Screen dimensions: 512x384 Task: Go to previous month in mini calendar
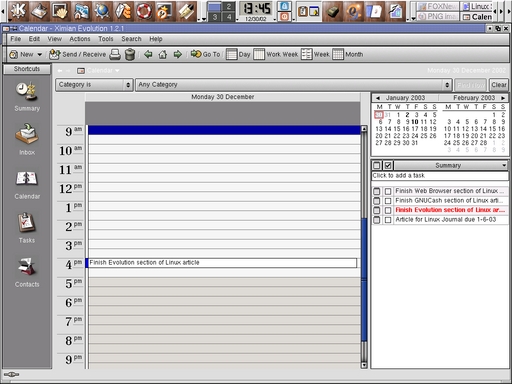(x=378, y=98)
